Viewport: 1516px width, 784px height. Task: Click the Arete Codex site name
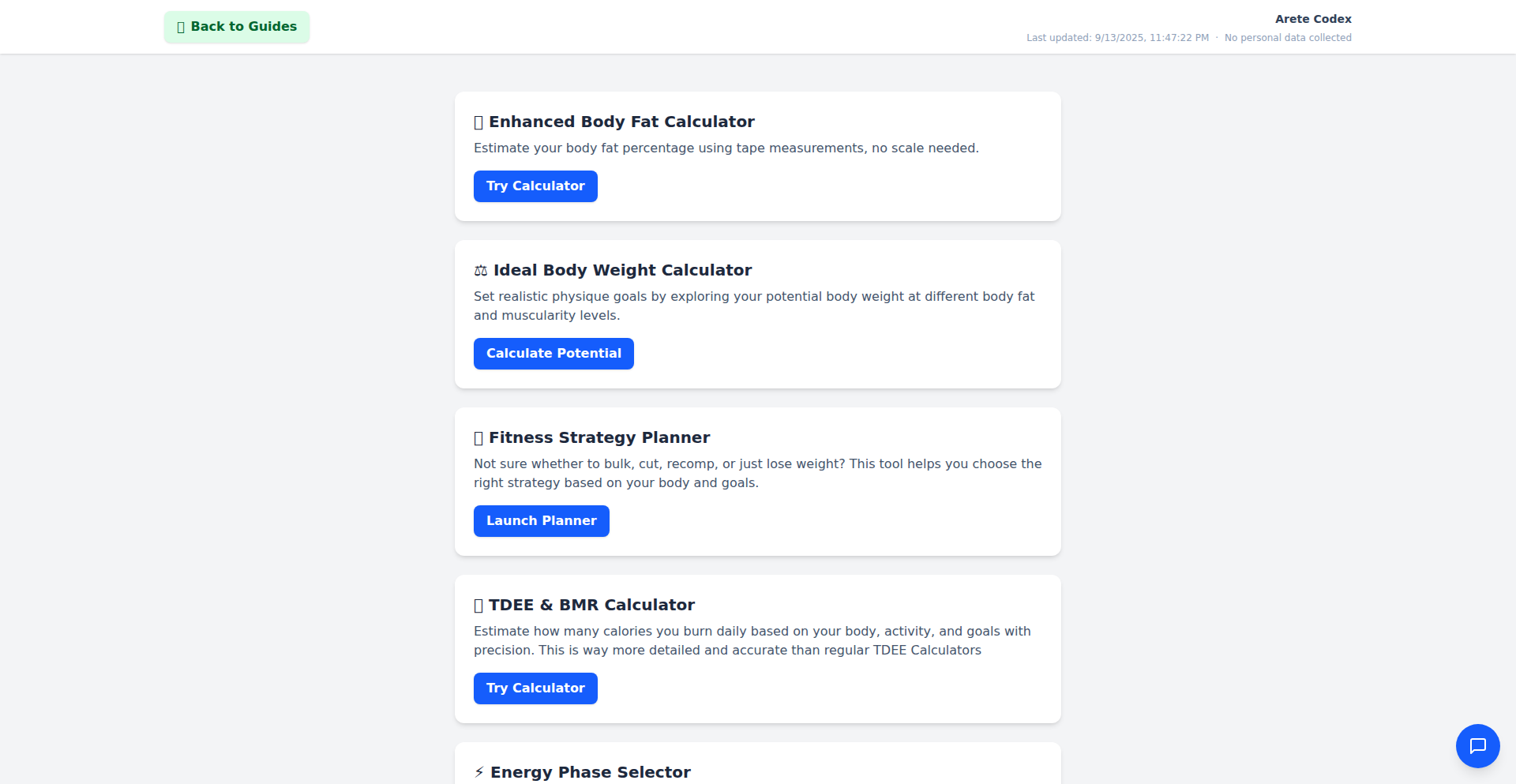point(1313,19)
